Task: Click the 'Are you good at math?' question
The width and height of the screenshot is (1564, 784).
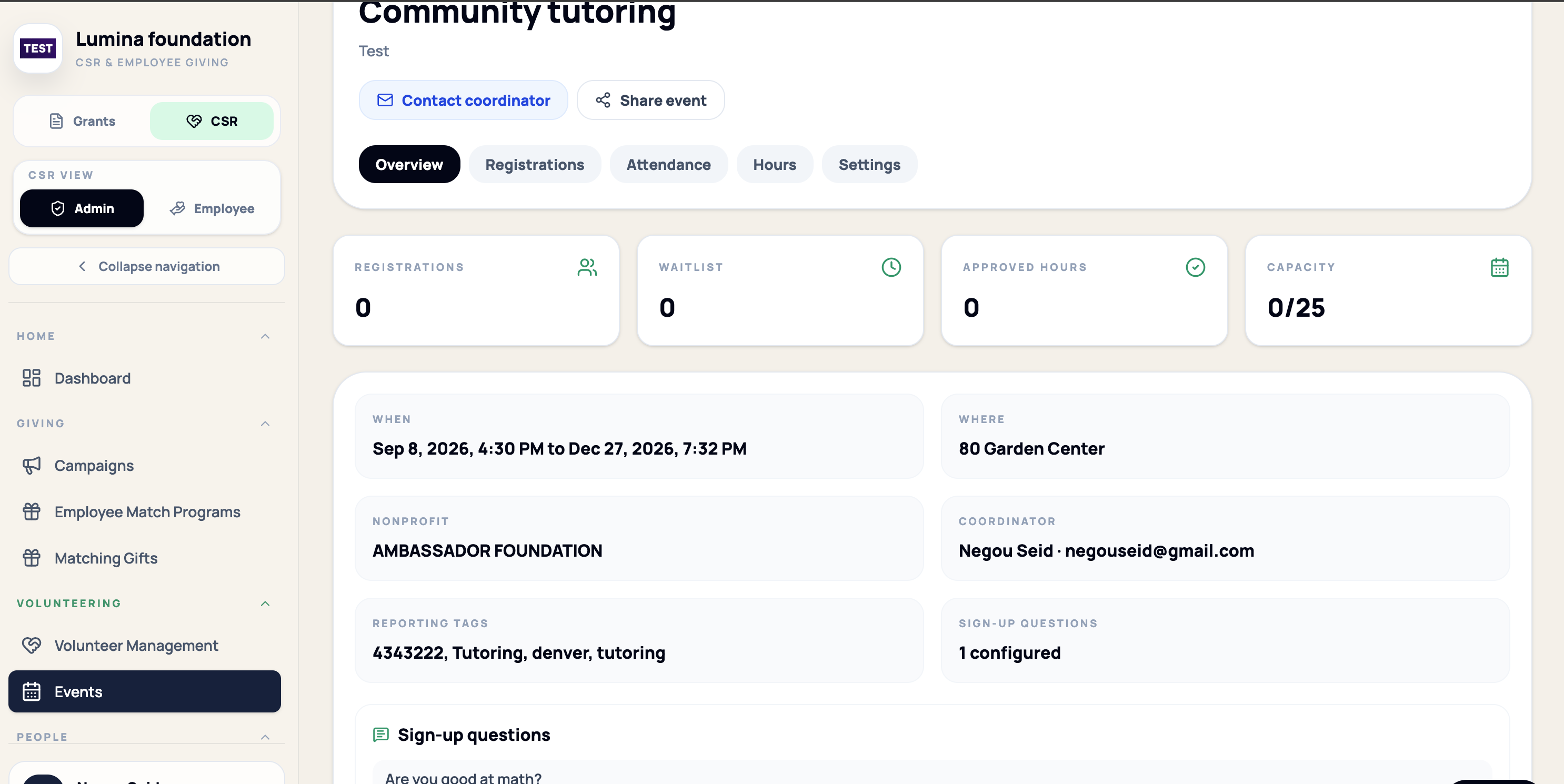Action: [x=463, y=777]
